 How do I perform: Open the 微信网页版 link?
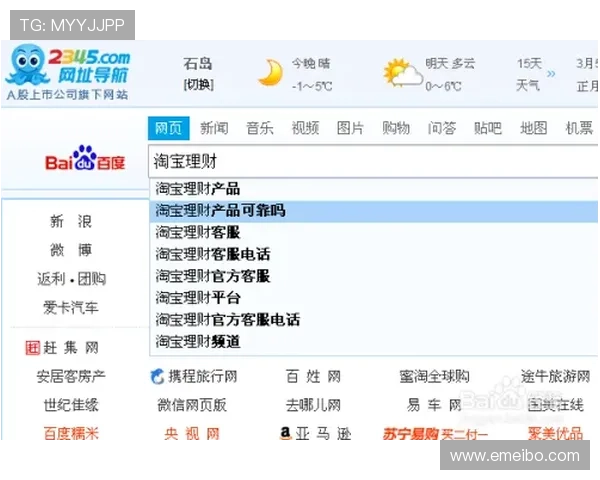point(192,405)
